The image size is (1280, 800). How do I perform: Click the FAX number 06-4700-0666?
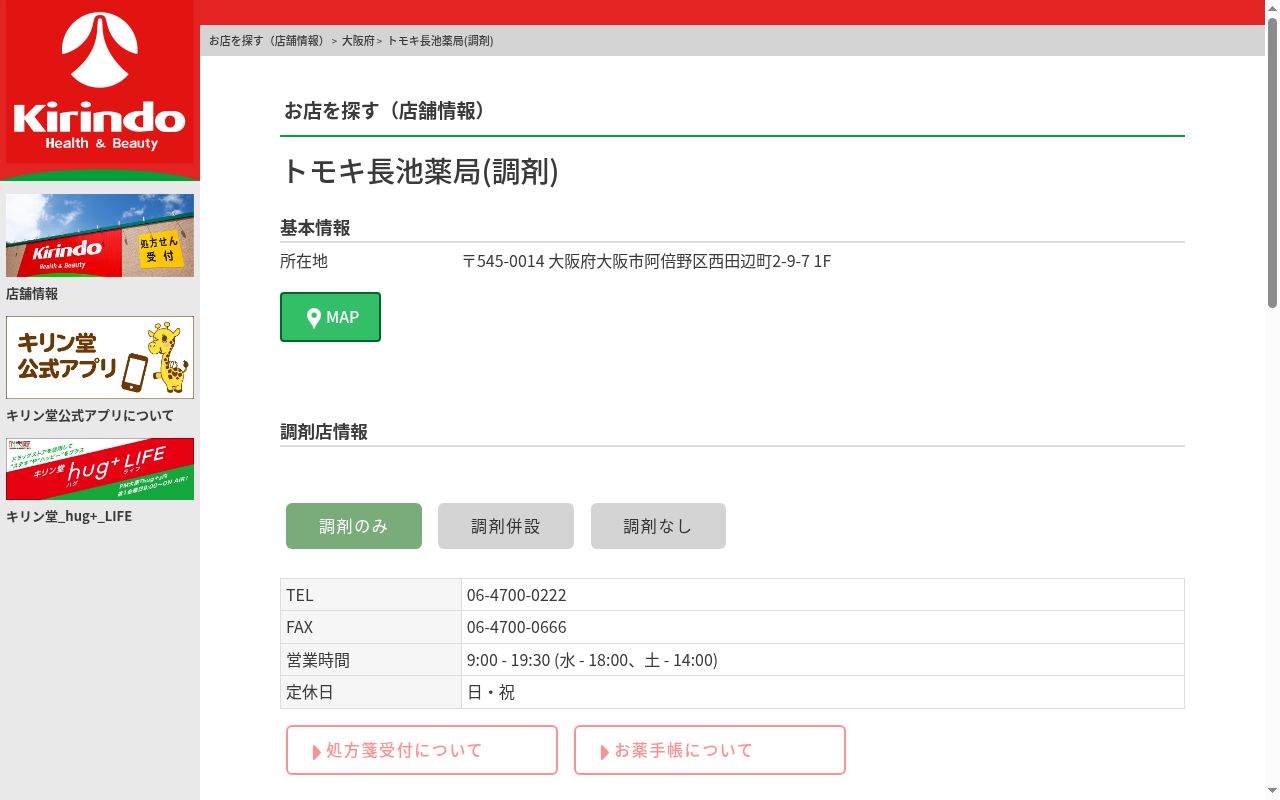point(517,628)
